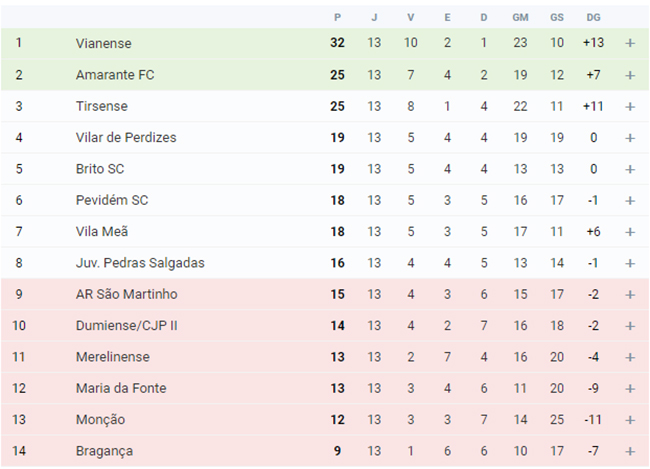Screen dimensions: 650x469
Task: Sort by the GM goals scored header
Action: point(520,17)
